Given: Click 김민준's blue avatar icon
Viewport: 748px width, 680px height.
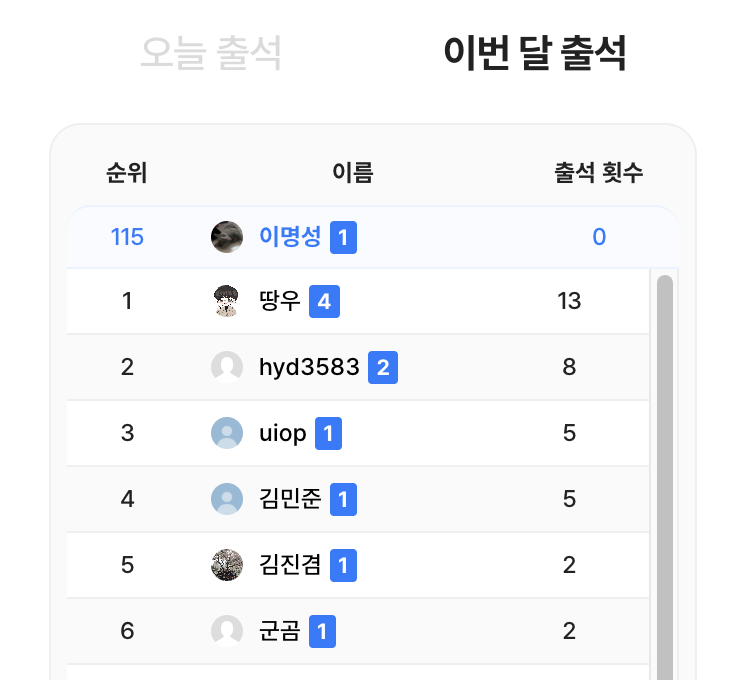Looking at the screenshot, I should click(227, 498).
